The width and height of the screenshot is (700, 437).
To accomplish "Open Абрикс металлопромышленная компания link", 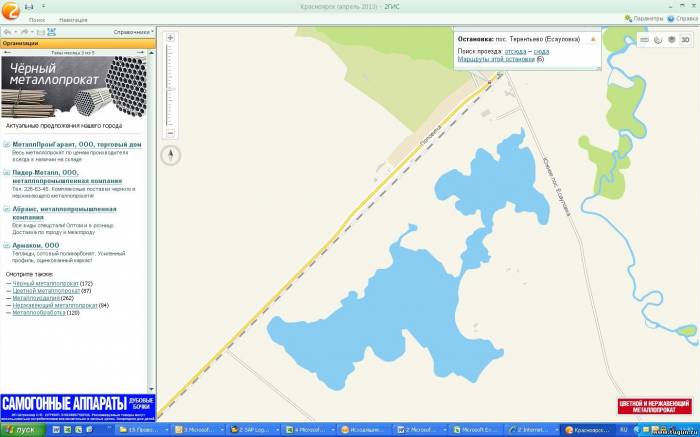I will [64, 213].
